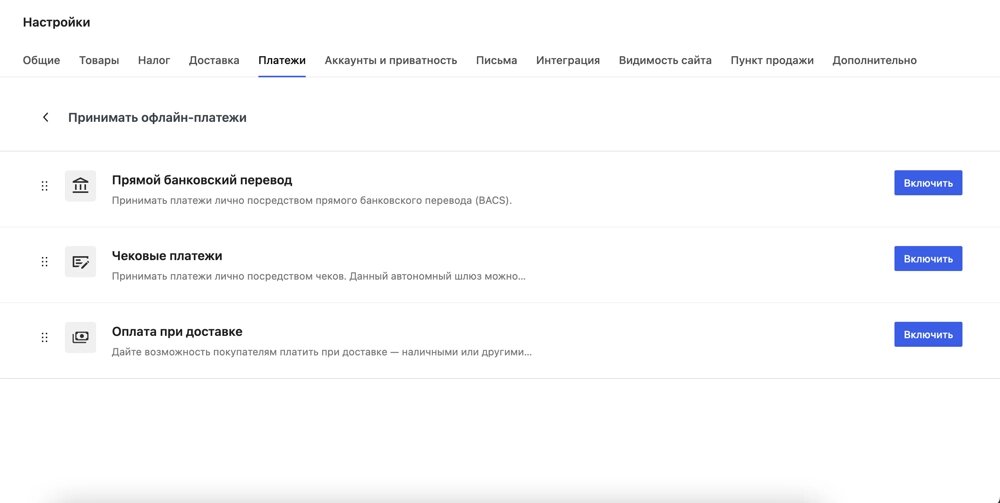The height and width of the screenshot is (503, 1000).
Task: Click the bank icon of Прямой банковский перевод
Action: tap(80, 186)
